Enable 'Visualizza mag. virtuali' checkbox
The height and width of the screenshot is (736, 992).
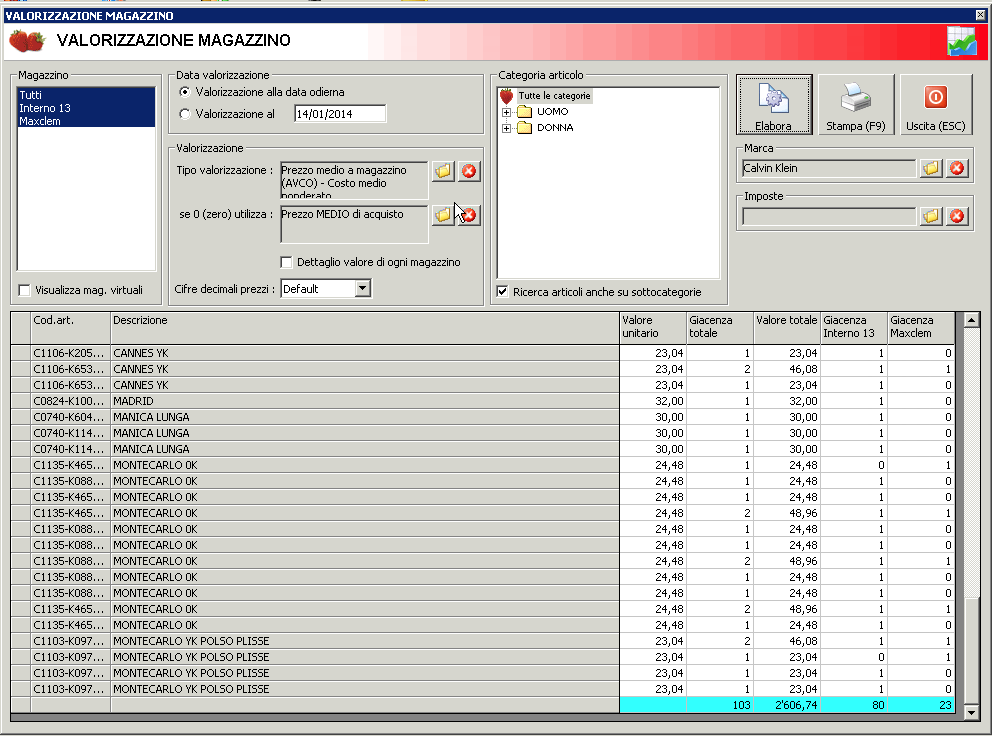pos(25,290)
